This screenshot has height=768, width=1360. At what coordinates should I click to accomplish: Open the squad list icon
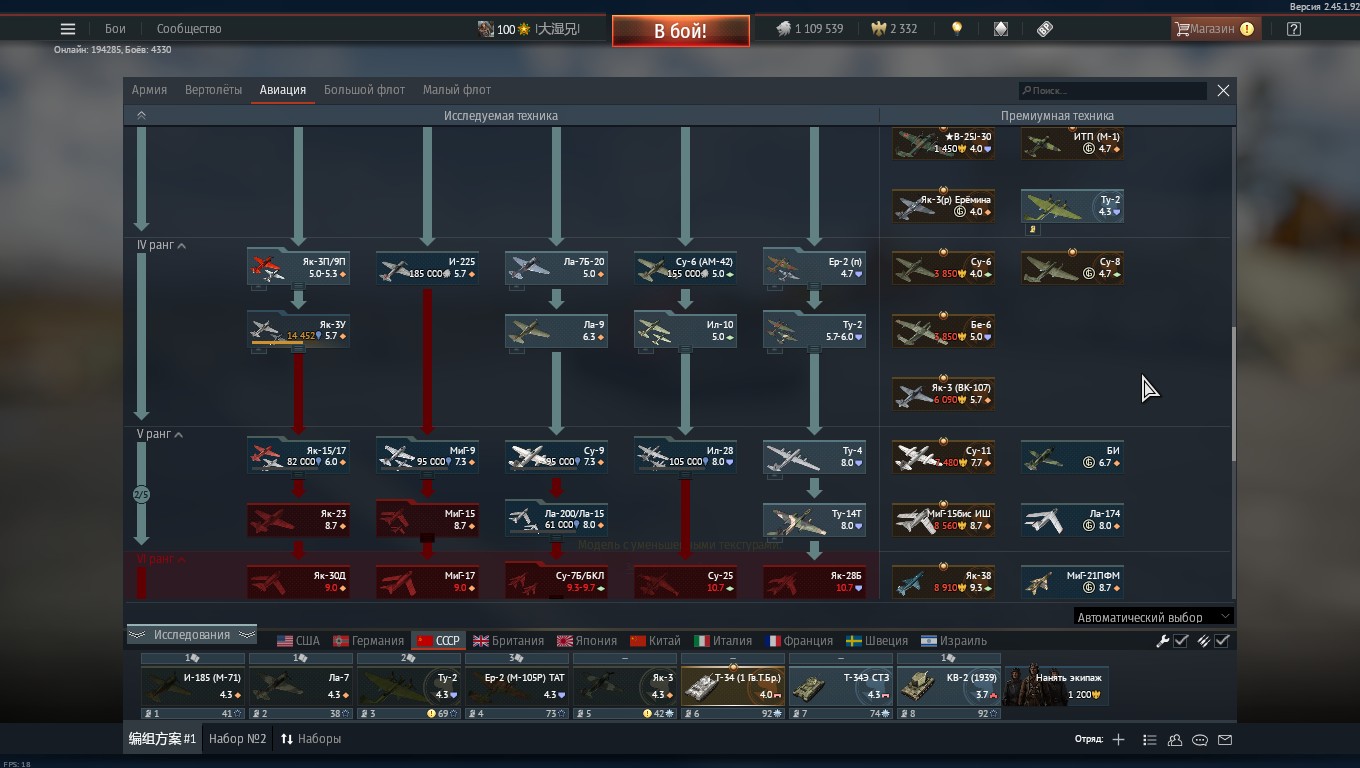pyautogui.click(x=1150, y=740)
